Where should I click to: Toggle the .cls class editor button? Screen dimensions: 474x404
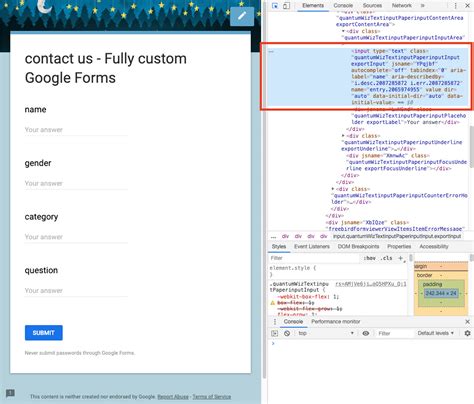(387, 258)
